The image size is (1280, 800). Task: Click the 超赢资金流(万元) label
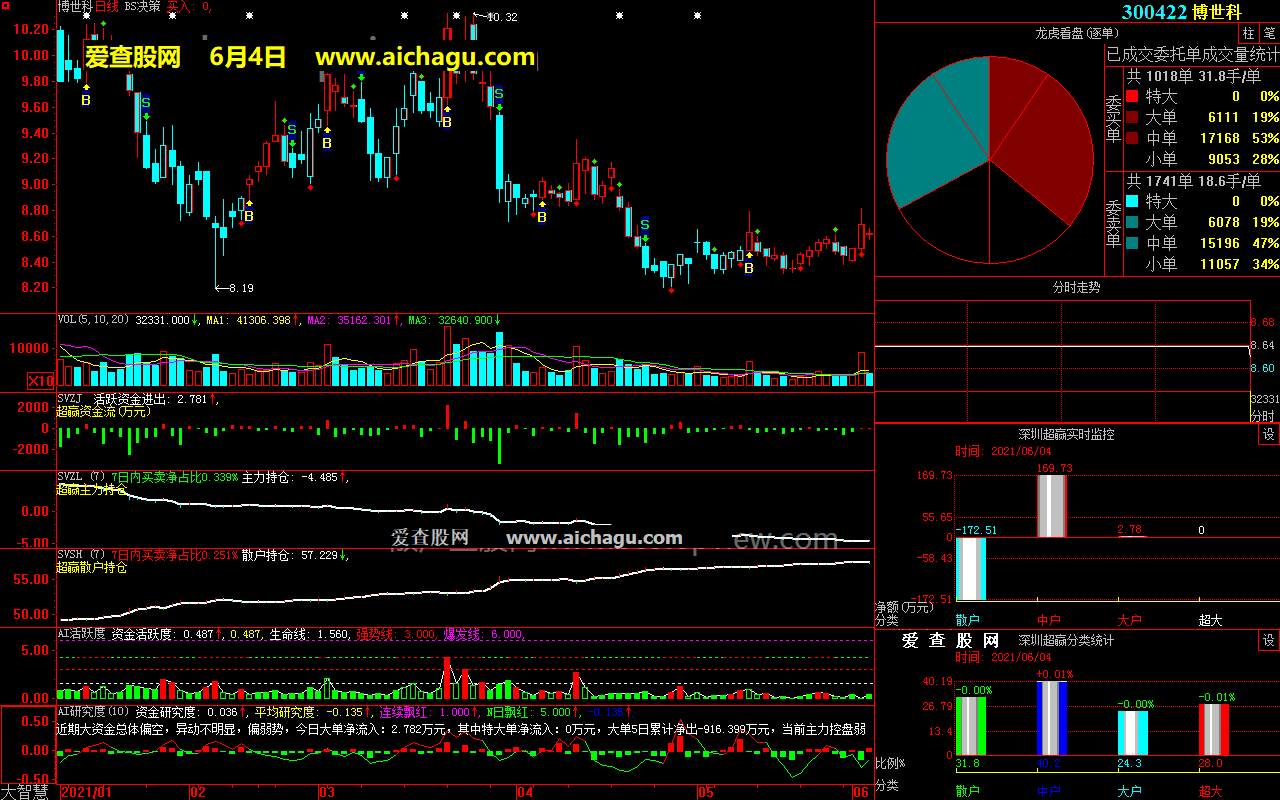point(103,411)
